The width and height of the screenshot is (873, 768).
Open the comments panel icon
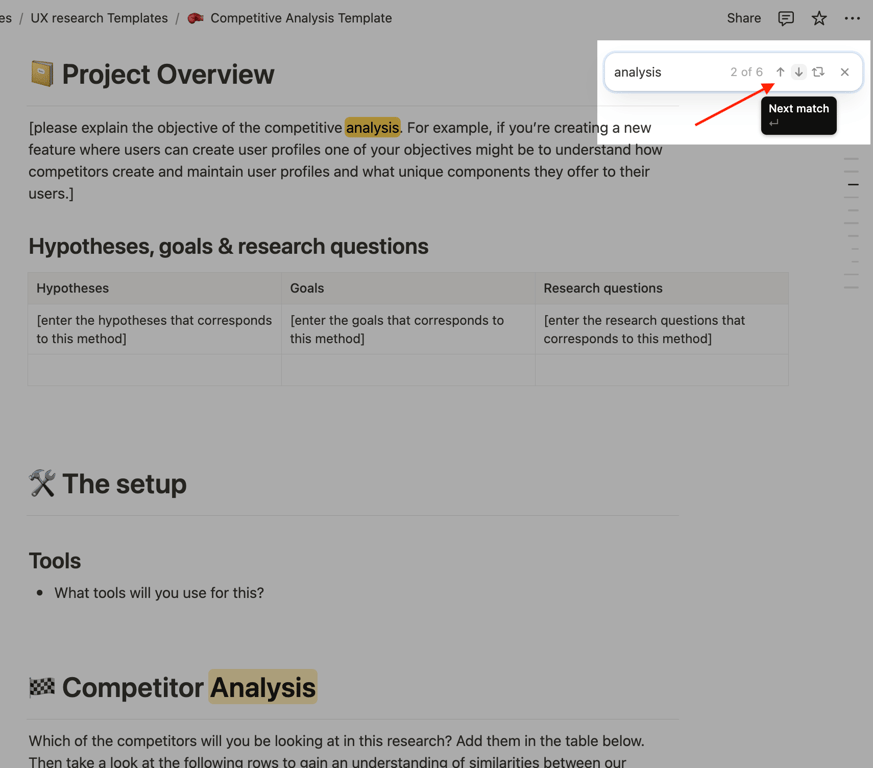[786, 18]
